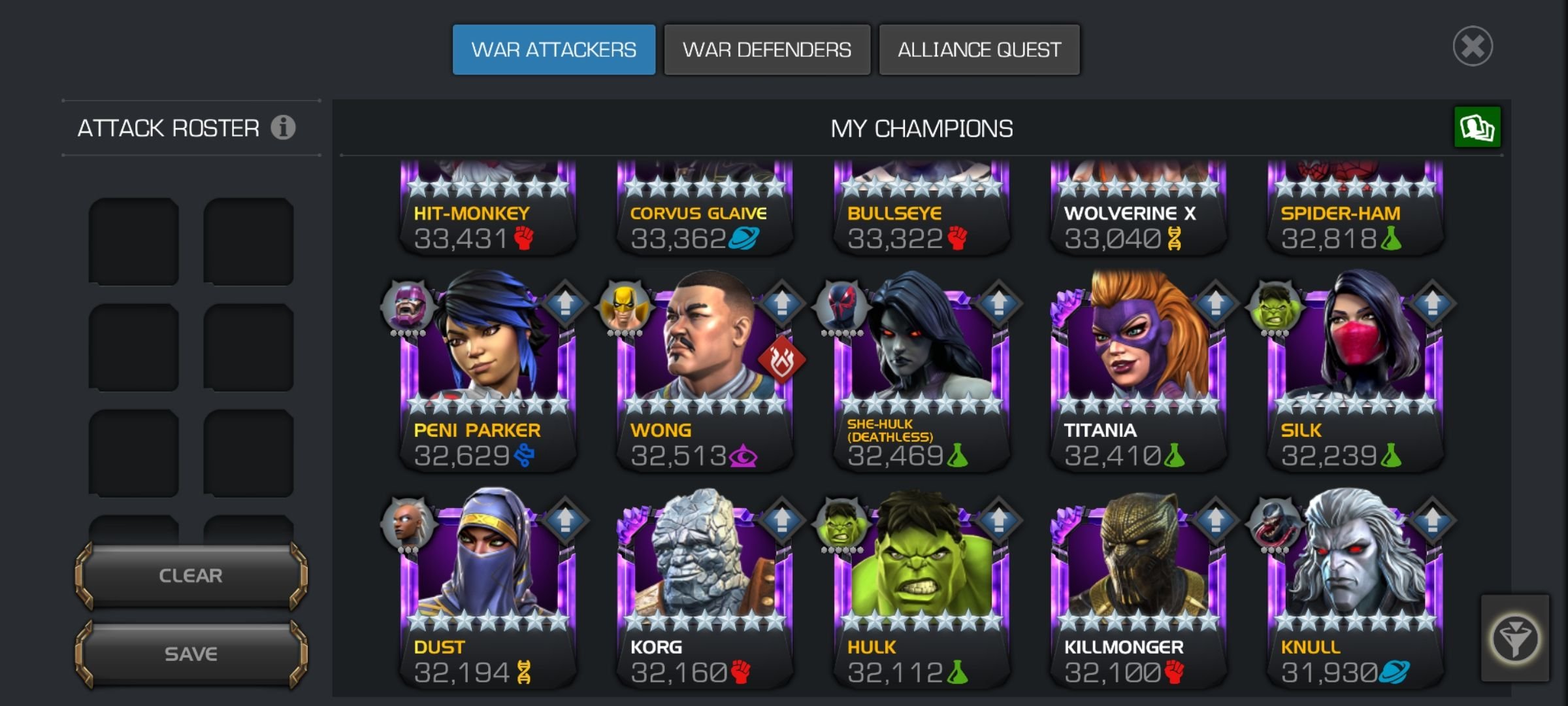The image size is (1568, 706).
Task: Tap Wong's red fist badge icon
Action: tap(781, 360)
